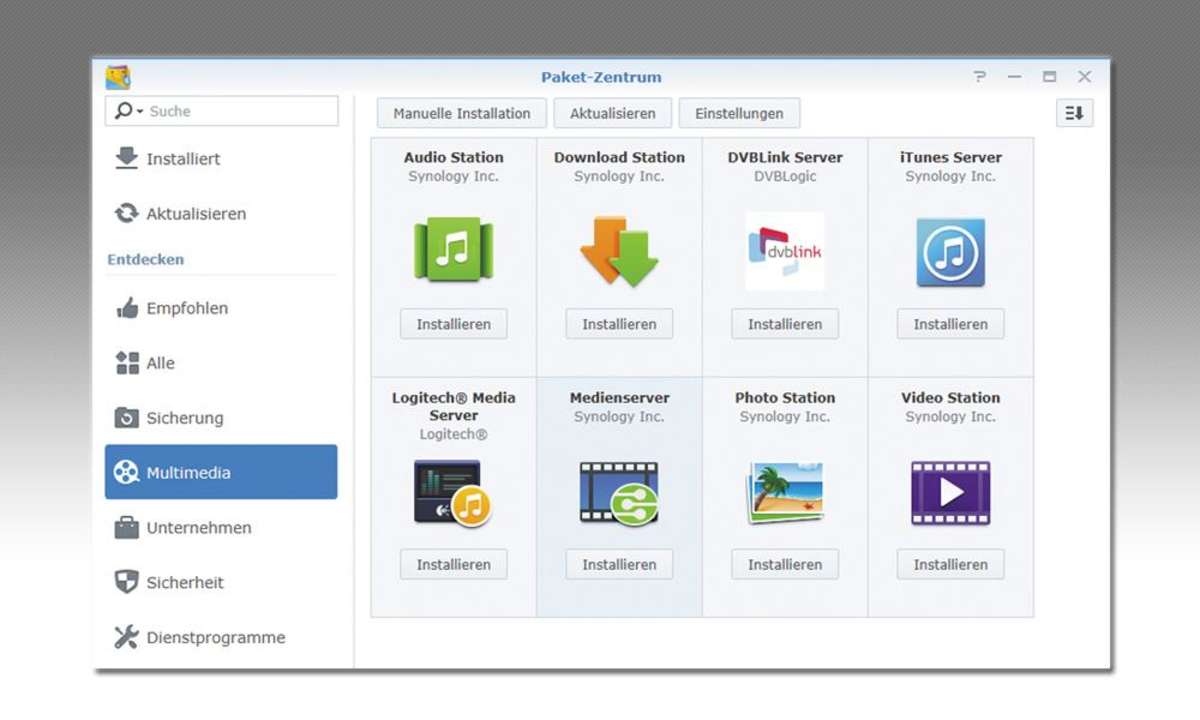
Task: Click the Aktualisieren toolbar button
Action: 613,113
